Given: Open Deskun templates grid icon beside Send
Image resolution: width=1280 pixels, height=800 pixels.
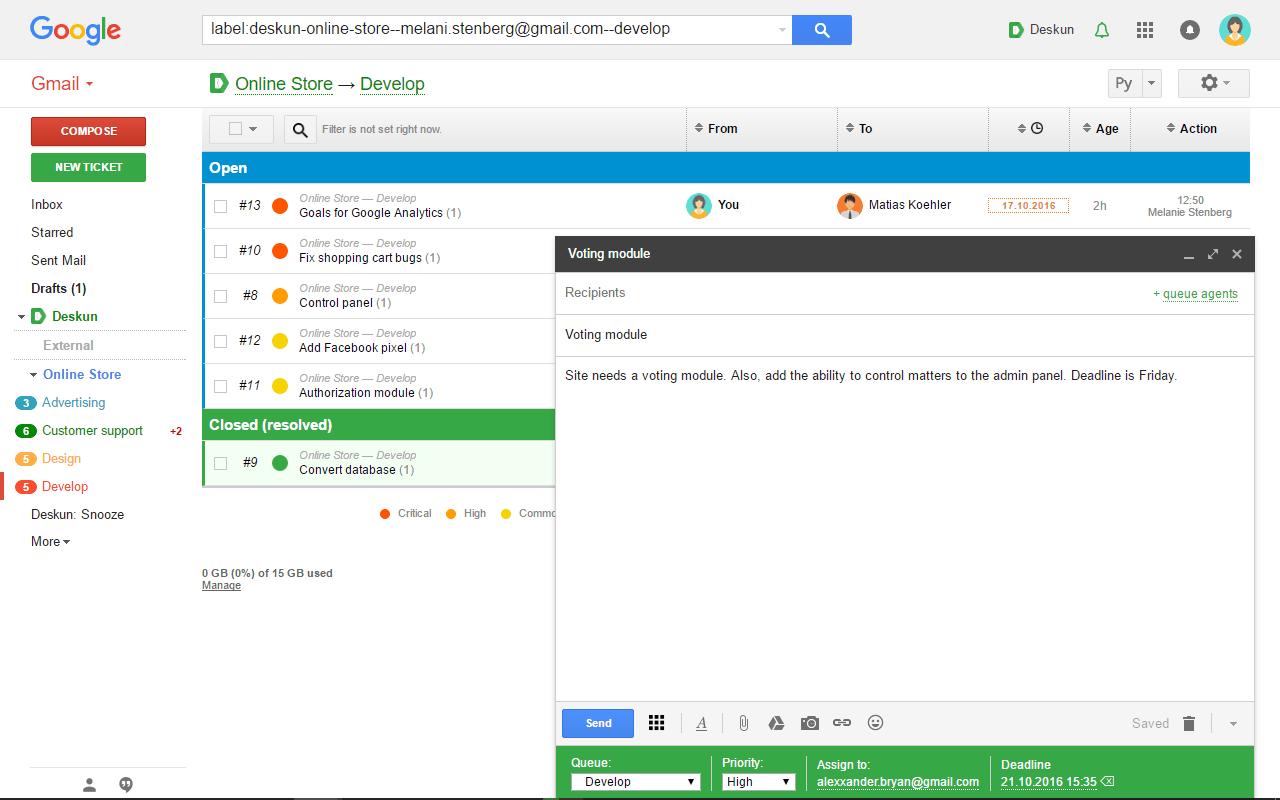Looking at the screenshot, I should pyautogui.click(x=656, y=723).
